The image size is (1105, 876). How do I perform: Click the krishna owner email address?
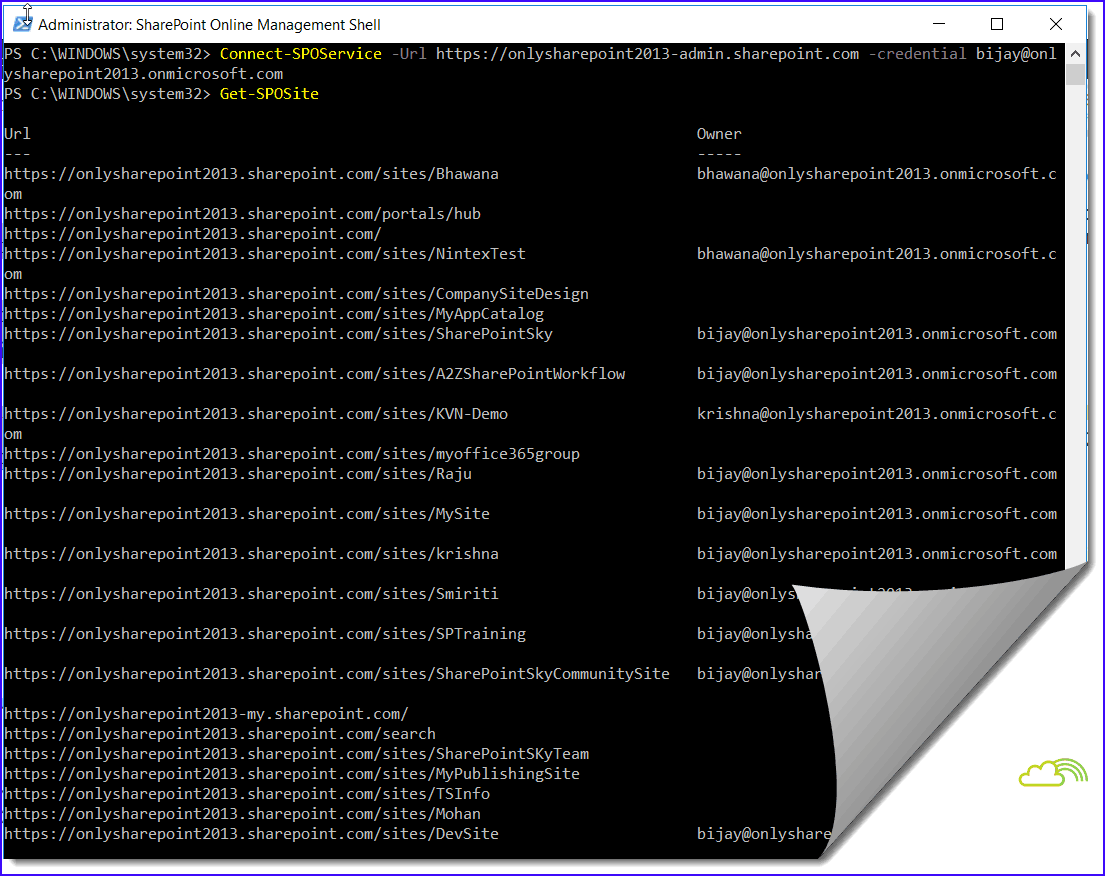tap(877, 413)
